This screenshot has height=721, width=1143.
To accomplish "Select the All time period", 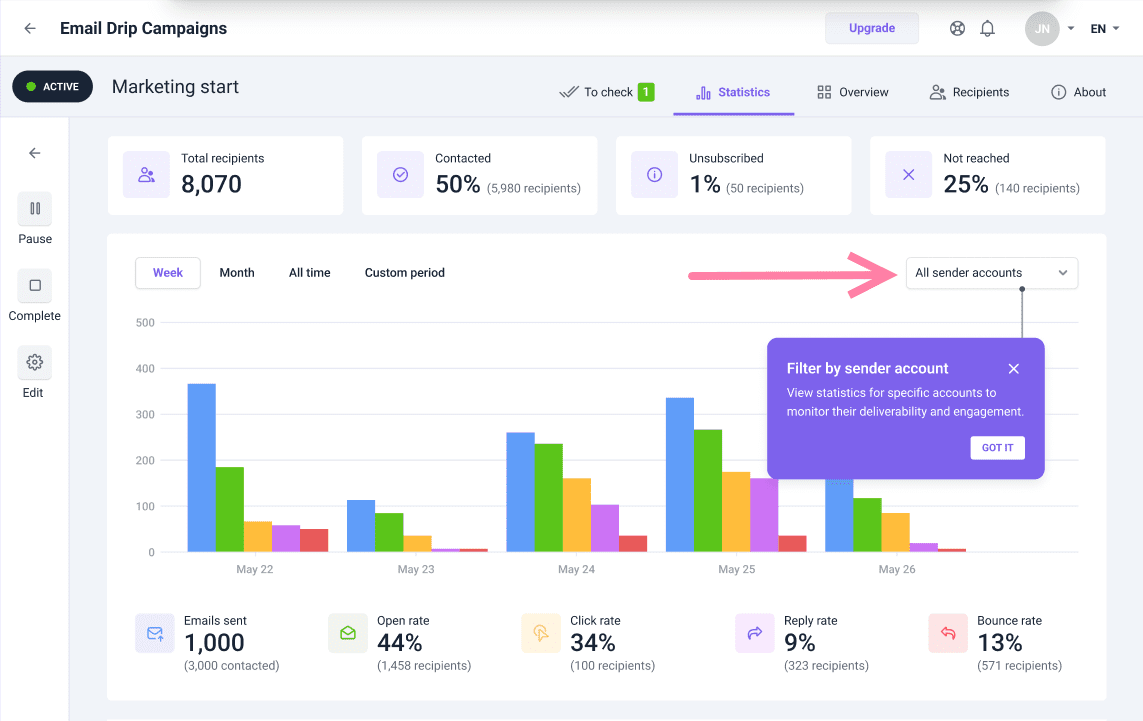I will click(x=309, y=273).
